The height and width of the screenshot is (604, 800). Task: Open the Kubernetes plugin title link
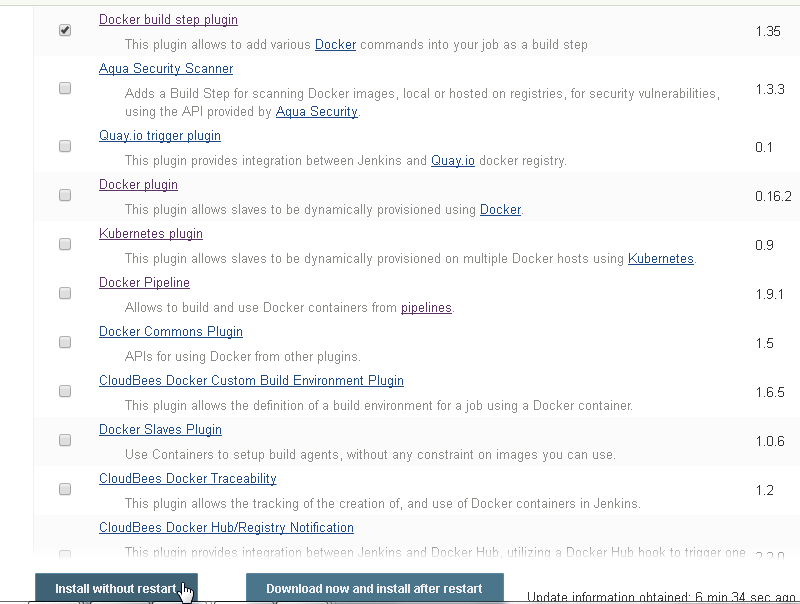pyautogui.click(x=151, y=234)
